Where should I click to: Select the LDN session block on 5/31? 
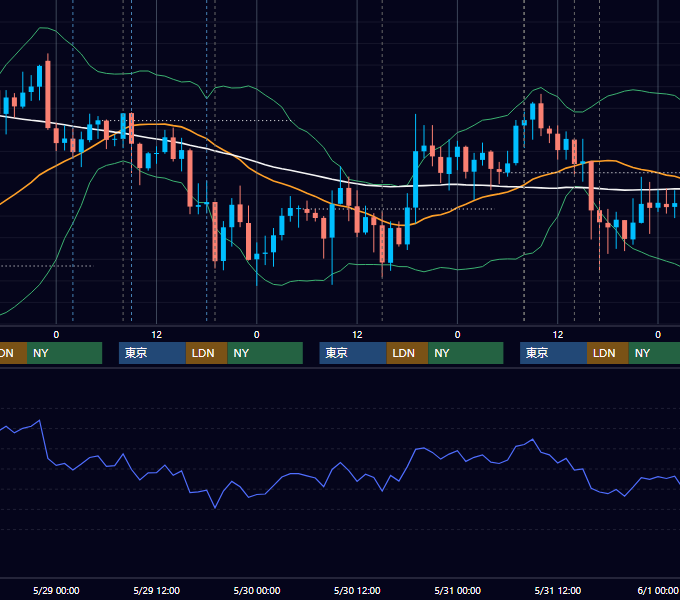click(608, 353)
